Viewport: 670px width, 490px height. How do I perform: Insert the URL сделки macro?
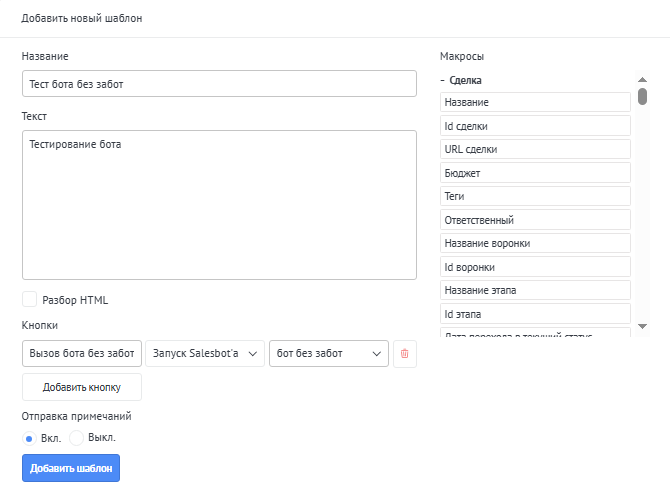(535, 149)
